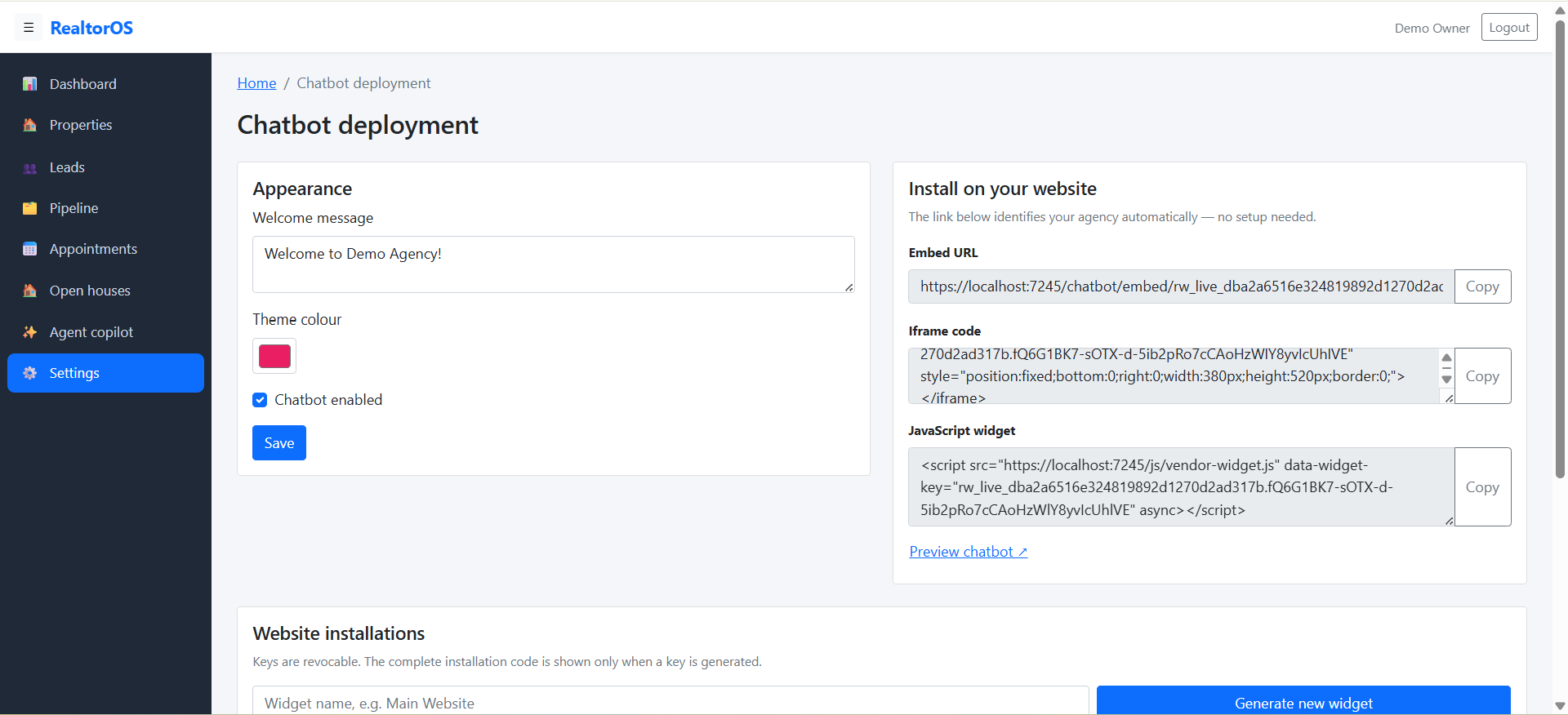Screen dimensions: 1568x715
Task: Click the Leads people icon
Action: [30, 167]
